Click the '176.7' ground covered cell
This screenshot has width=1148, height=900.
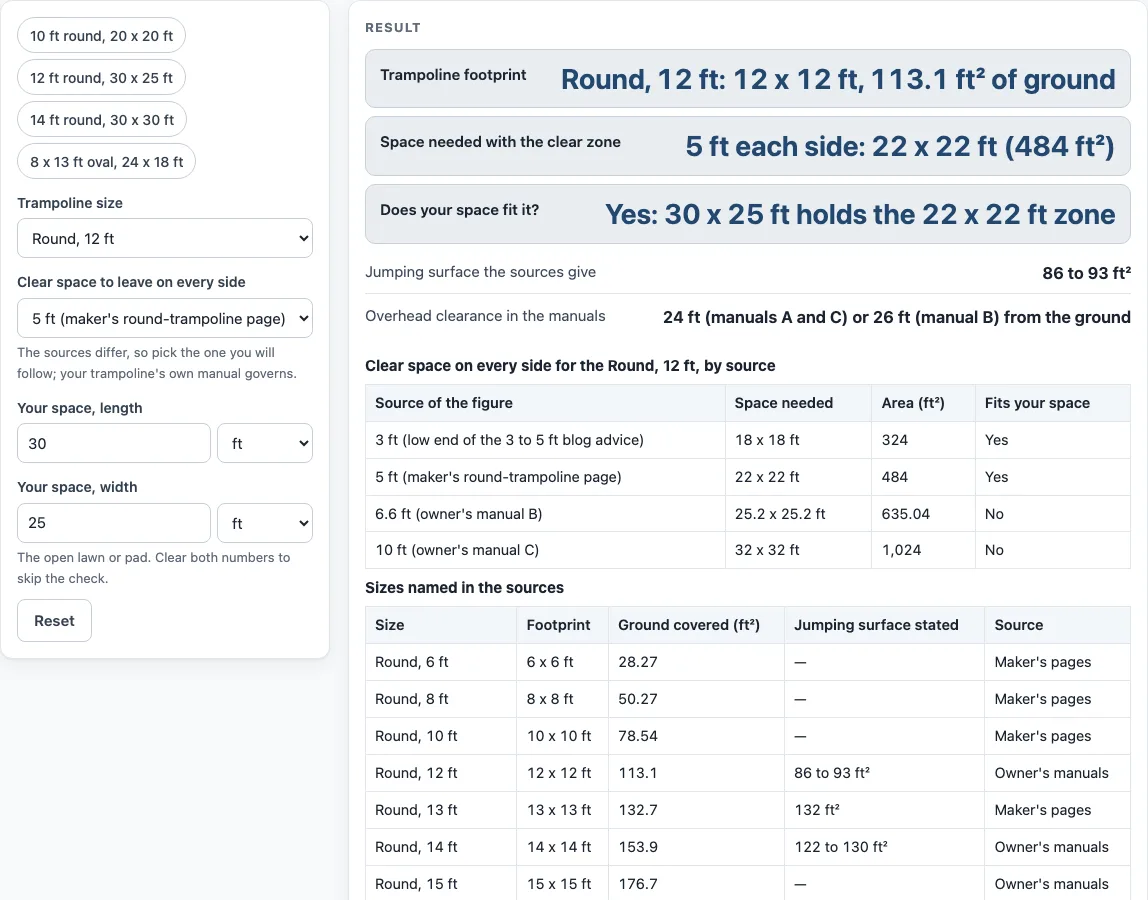click(696, 884)
